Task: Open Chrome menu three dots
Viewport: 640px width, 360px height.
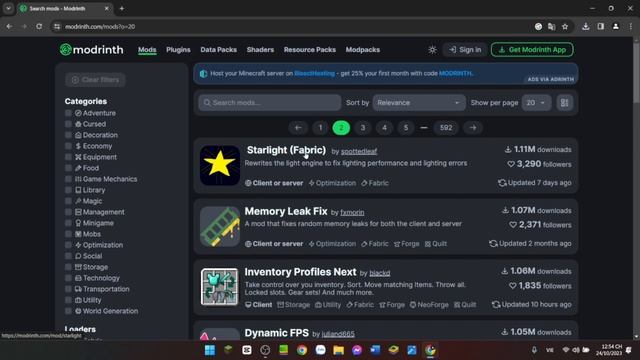Action: click(631, 27)
